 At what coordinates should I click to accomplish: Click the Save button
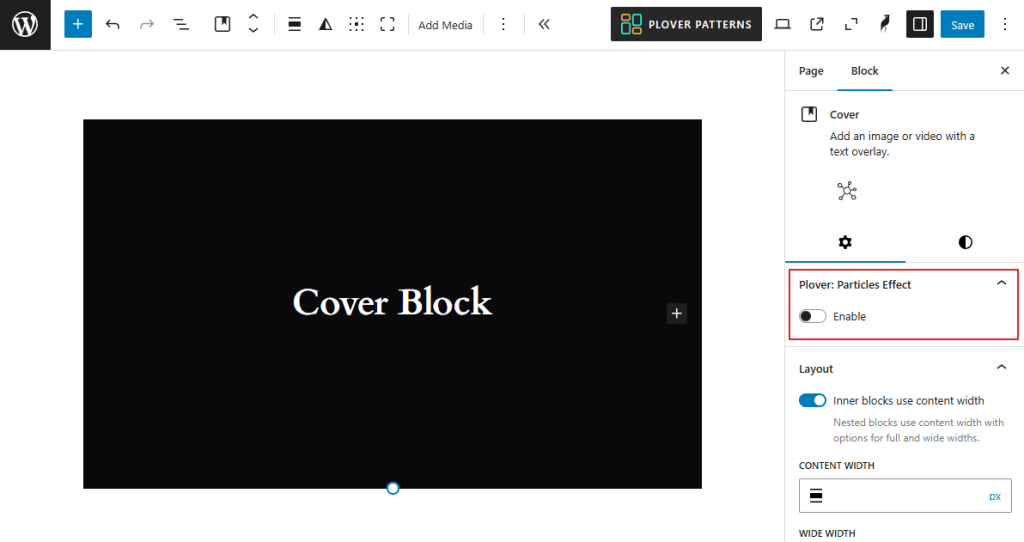point(962,24)
